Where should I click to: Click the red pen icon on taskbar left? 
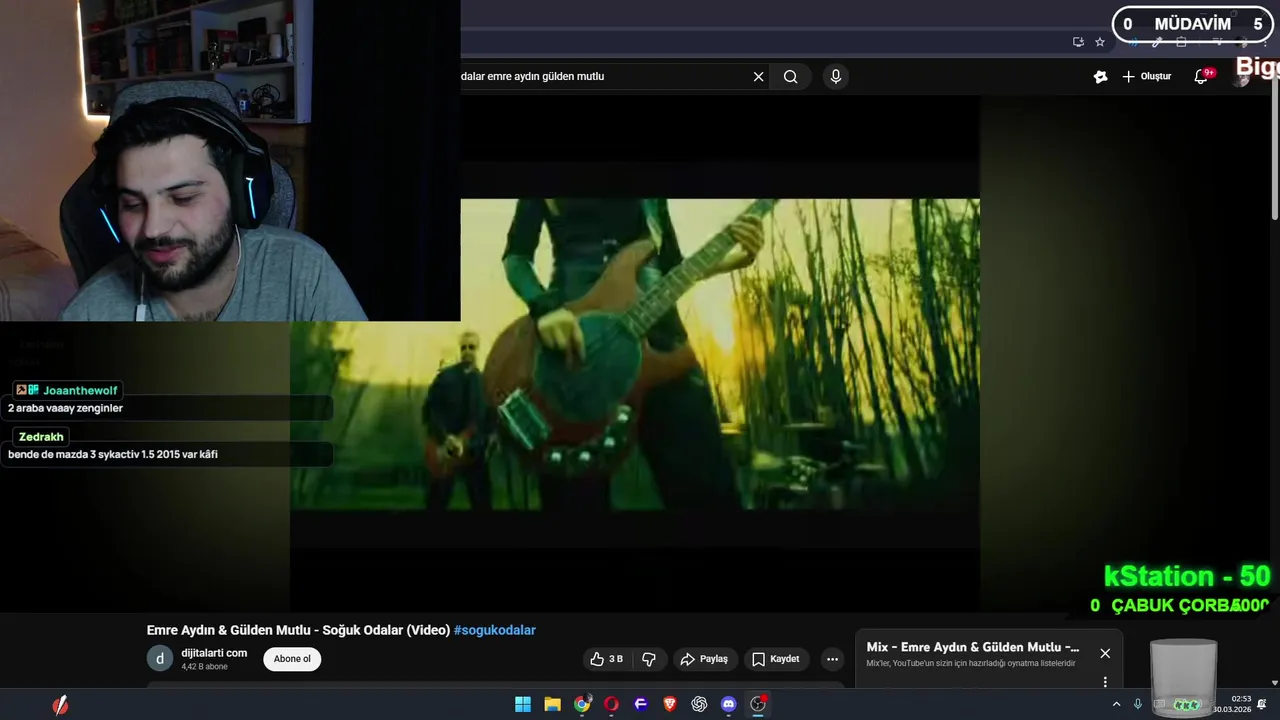pos(61,705)
